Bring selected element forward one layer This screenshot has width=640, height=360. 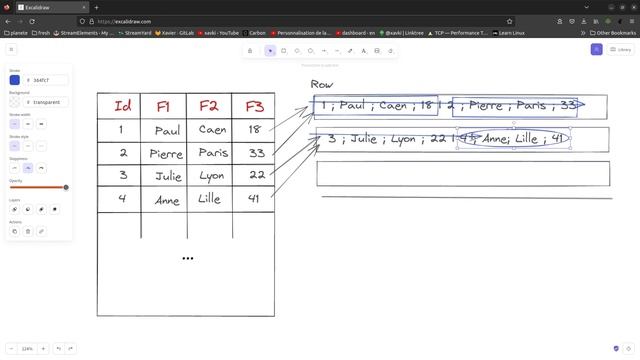tap(41, 209)
